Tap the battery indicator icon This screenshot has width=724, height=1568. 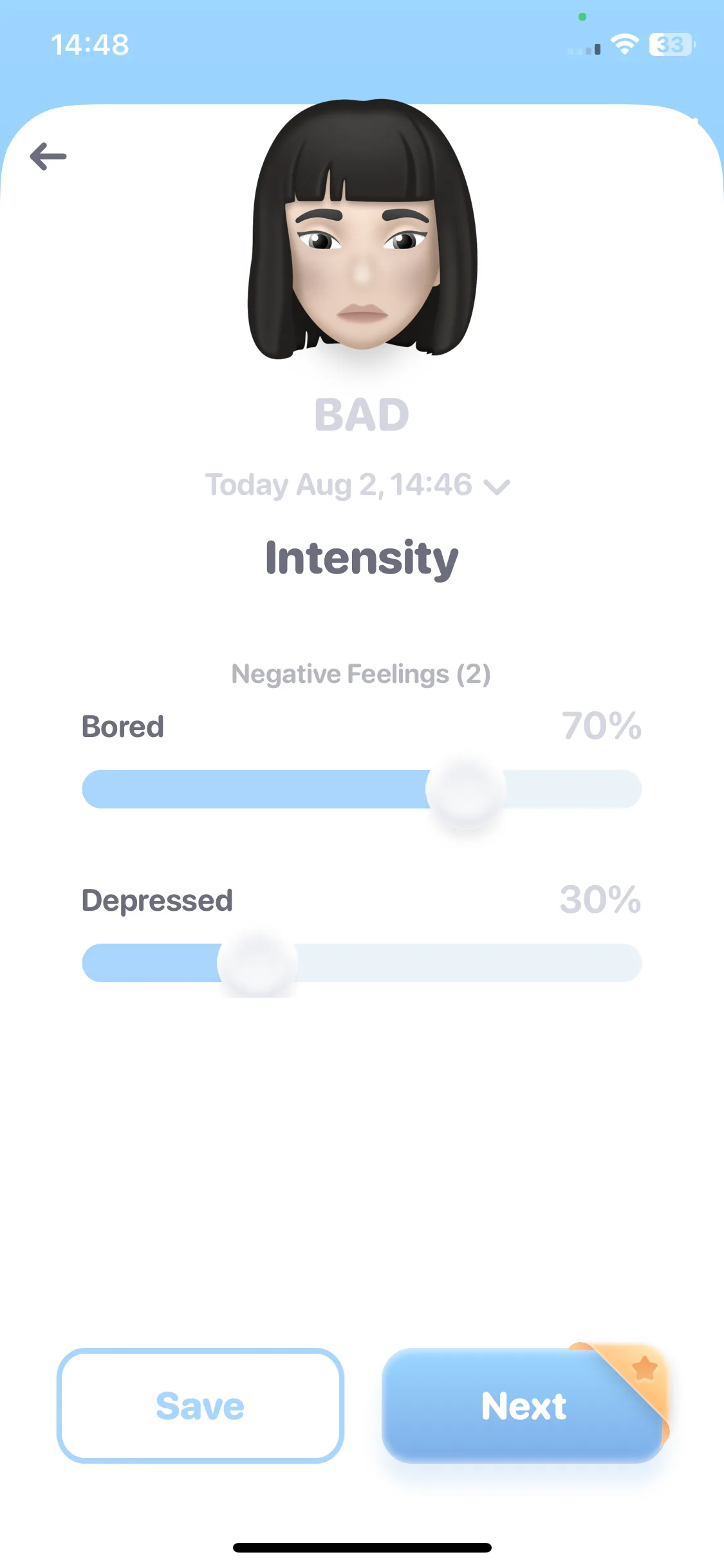point(672,44)
